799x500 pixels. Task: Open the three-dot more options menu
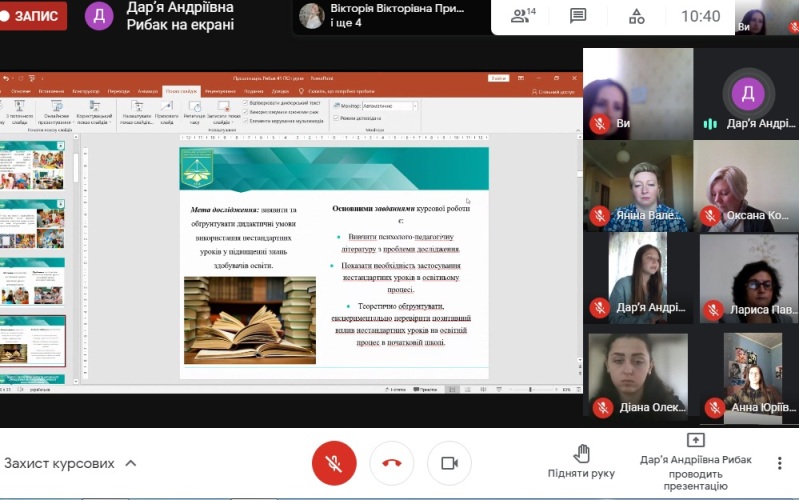[779, 463]
